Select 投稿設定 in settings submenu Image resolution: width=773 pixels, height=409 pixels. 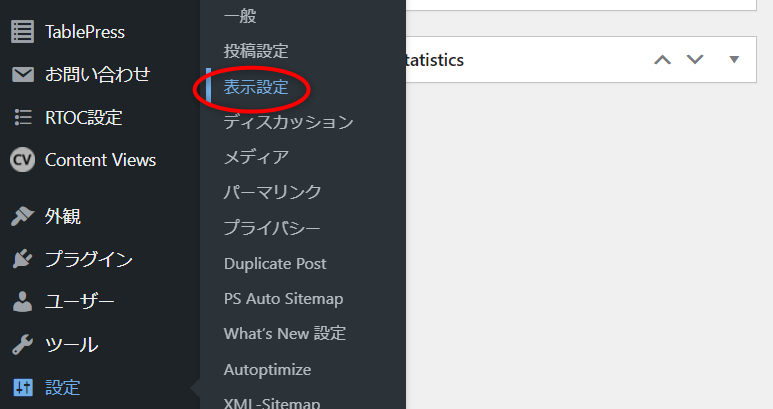(x=256, y=51)
